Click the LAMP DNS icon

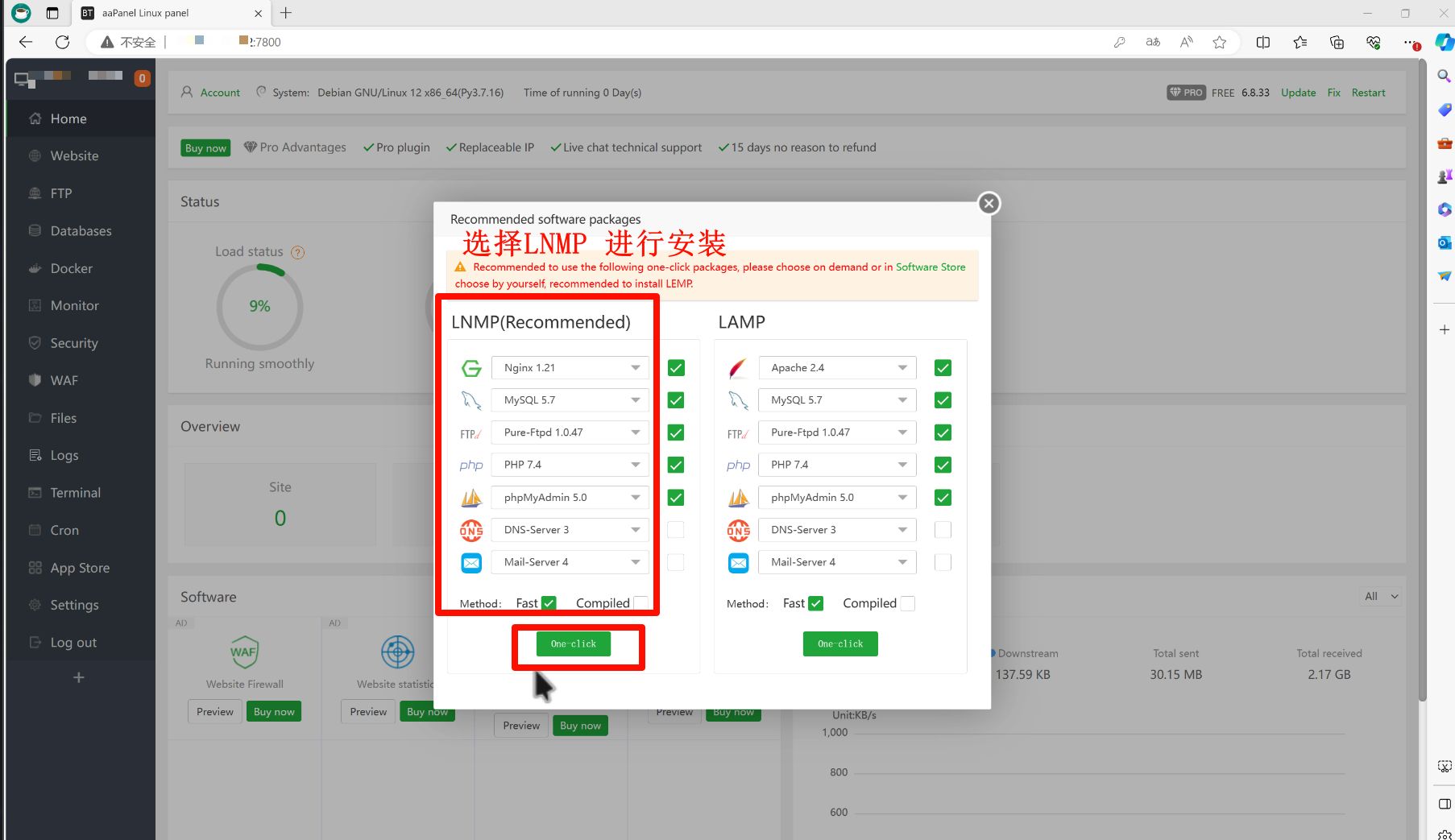[x=738, y=530]
